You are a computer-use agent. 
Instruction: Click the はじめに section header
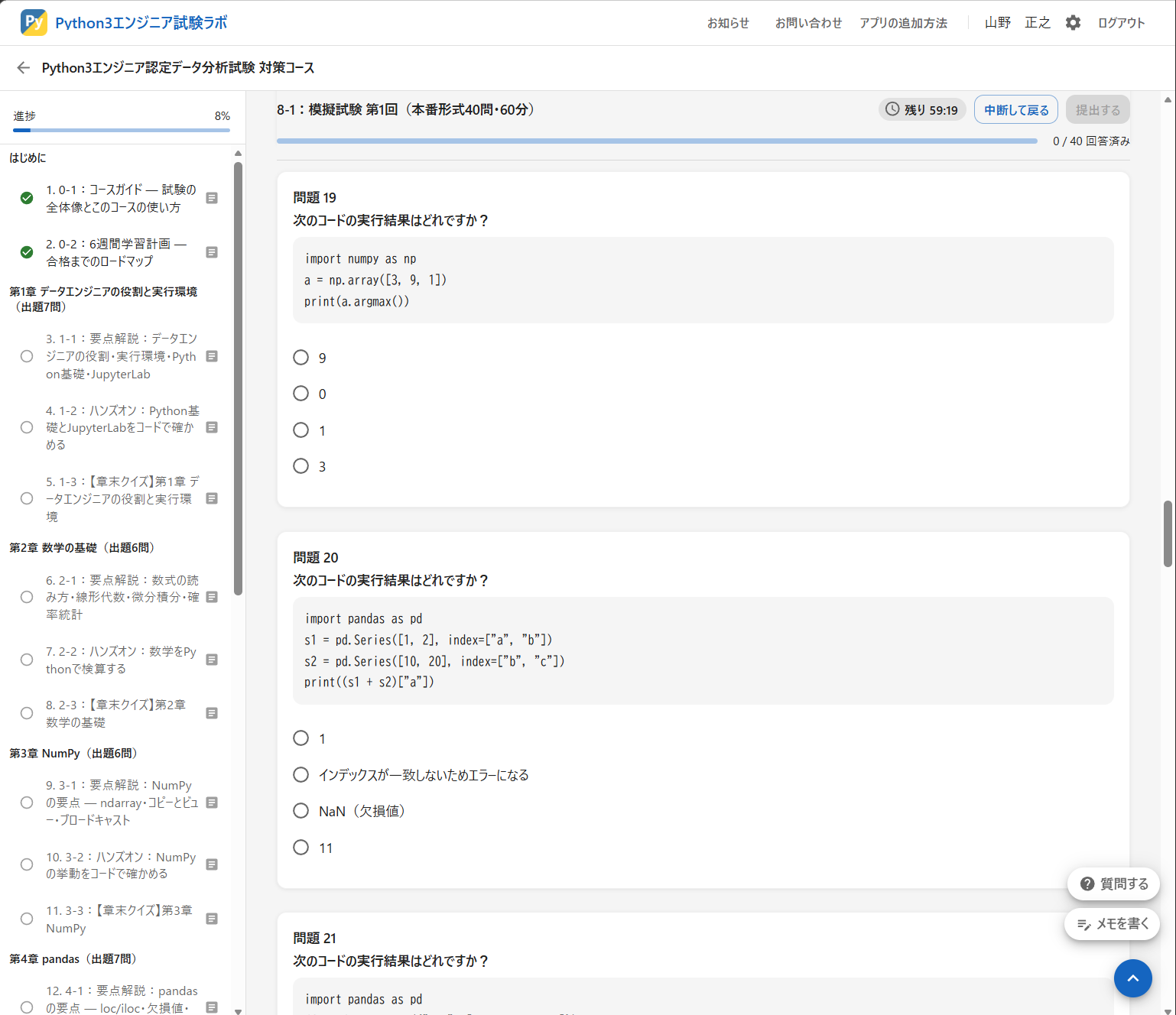[28, 157]
